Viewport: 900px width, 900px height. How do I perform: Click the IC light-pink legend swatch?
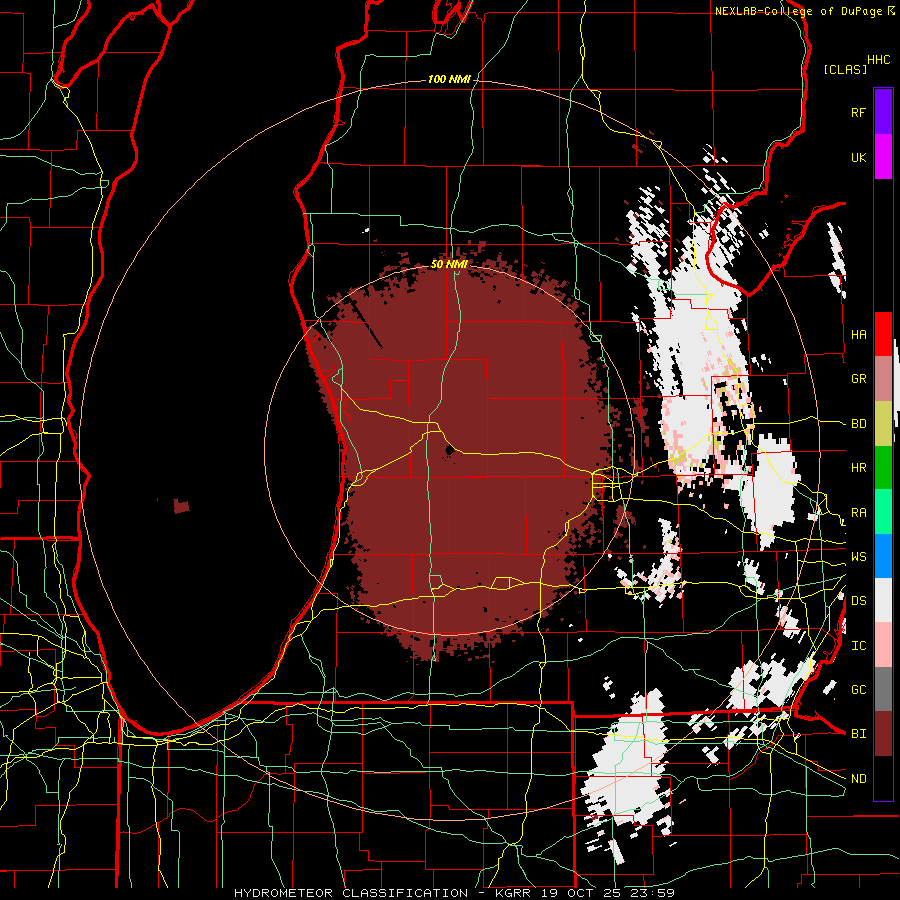pyautogui.click(x=883, y=645)
